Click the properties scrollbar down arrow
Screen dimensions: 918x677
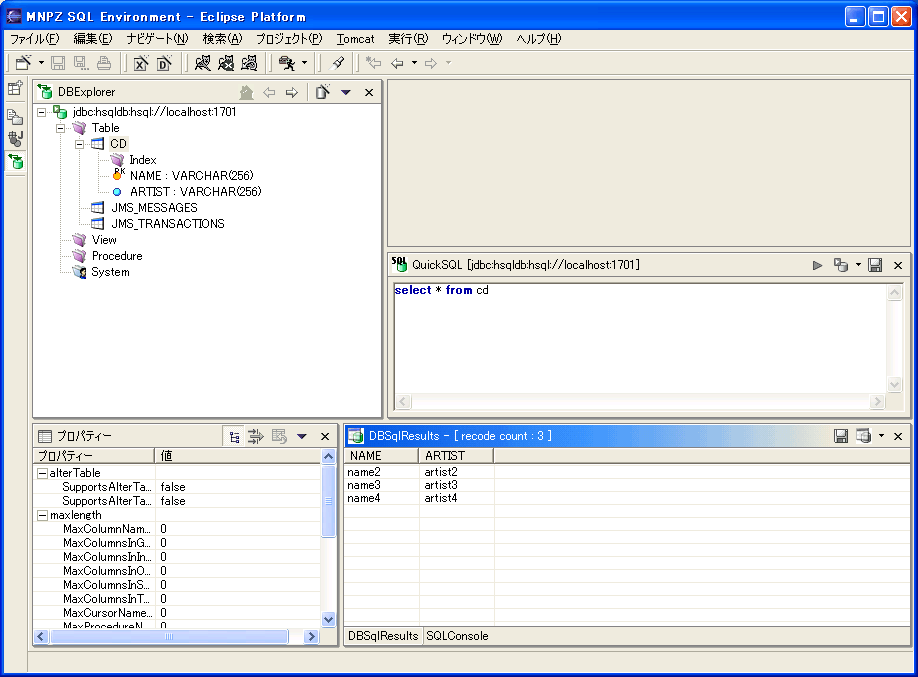(328, 619)
